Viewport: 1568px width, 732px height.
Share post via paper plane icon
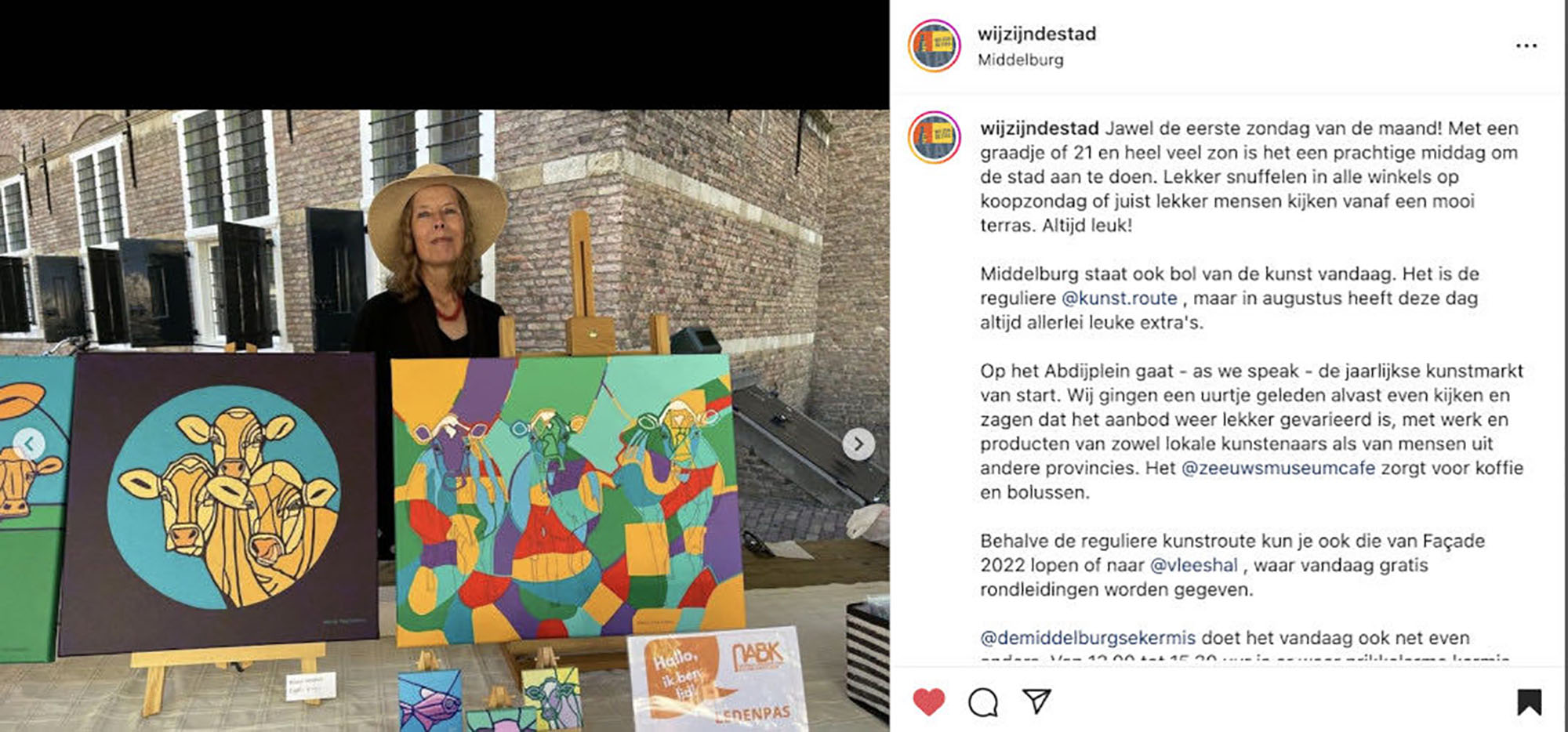[1036, 701]
